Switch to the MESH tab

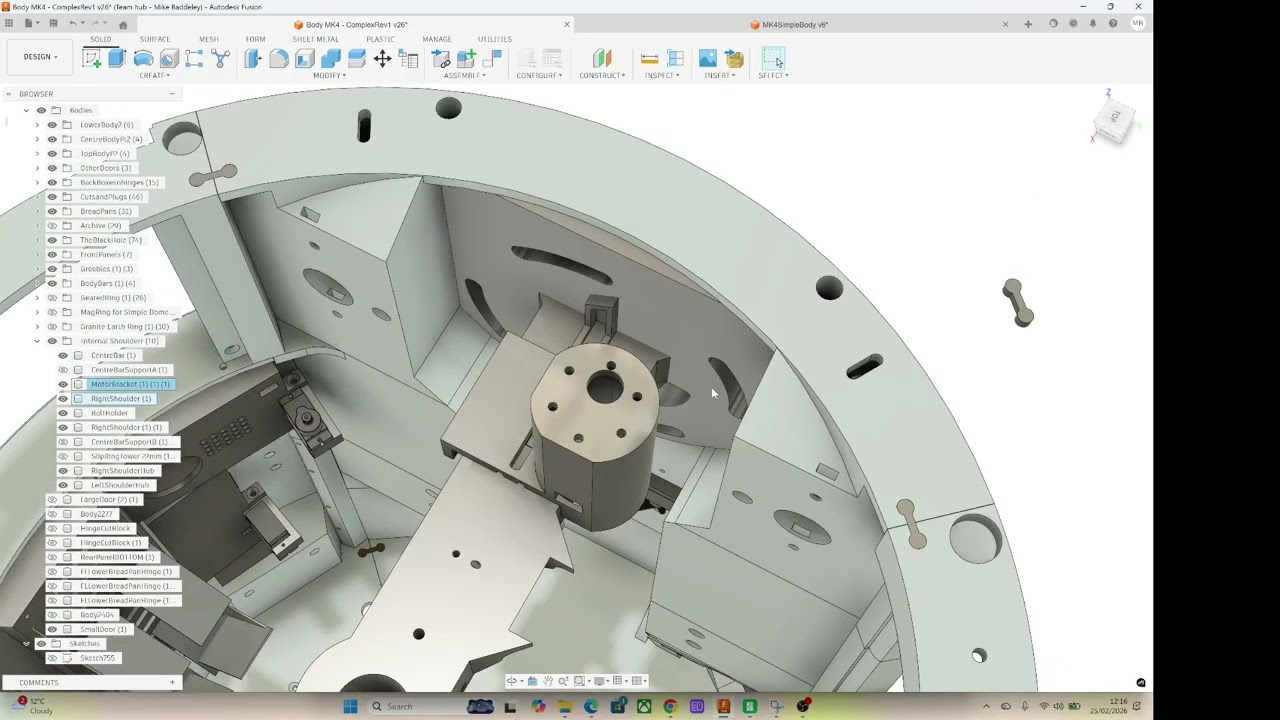pos(208,39)
